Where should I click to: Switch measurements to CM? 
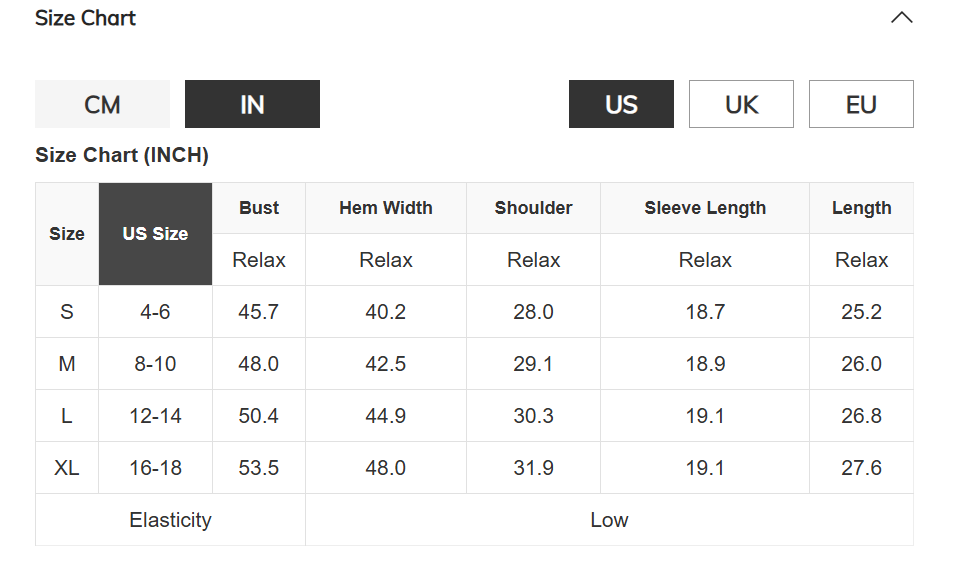tap(103, 104)
